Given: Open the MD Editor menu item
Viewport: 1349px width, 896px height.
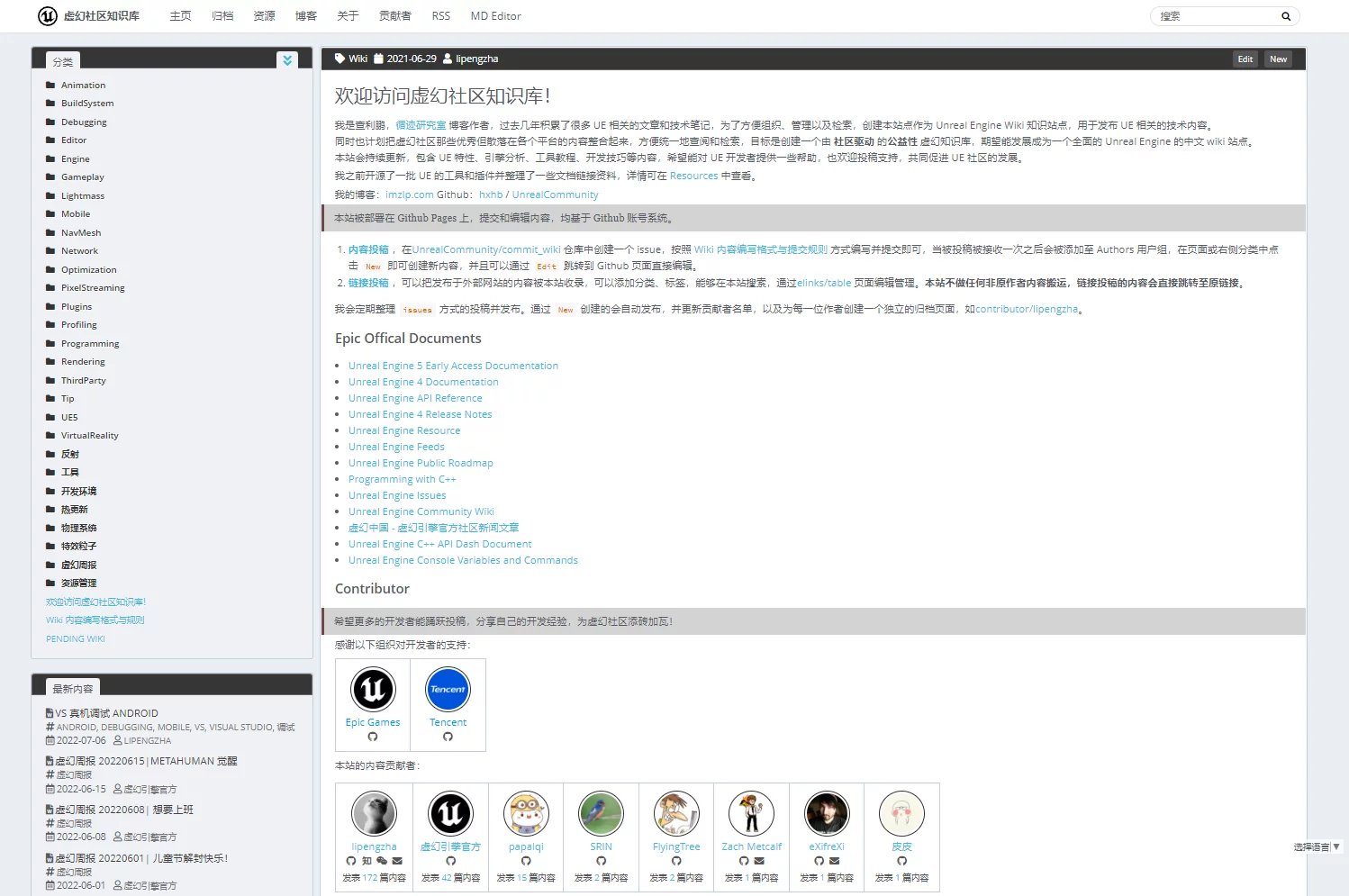Looking at the screenshot, I should pos(495,16).
